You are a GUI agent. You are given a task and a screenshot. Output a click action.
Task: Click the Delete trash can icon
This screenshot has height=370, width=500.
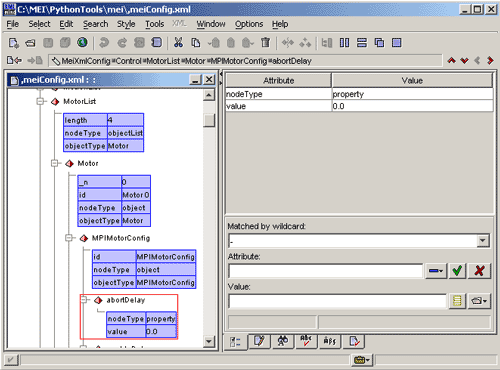click(265, 43)
